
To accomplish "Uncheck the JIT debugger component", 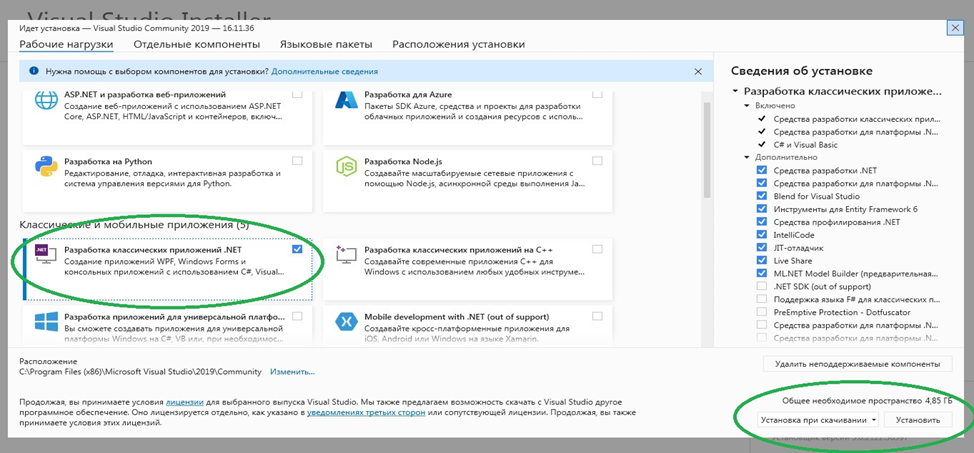I will coord(762,248).
